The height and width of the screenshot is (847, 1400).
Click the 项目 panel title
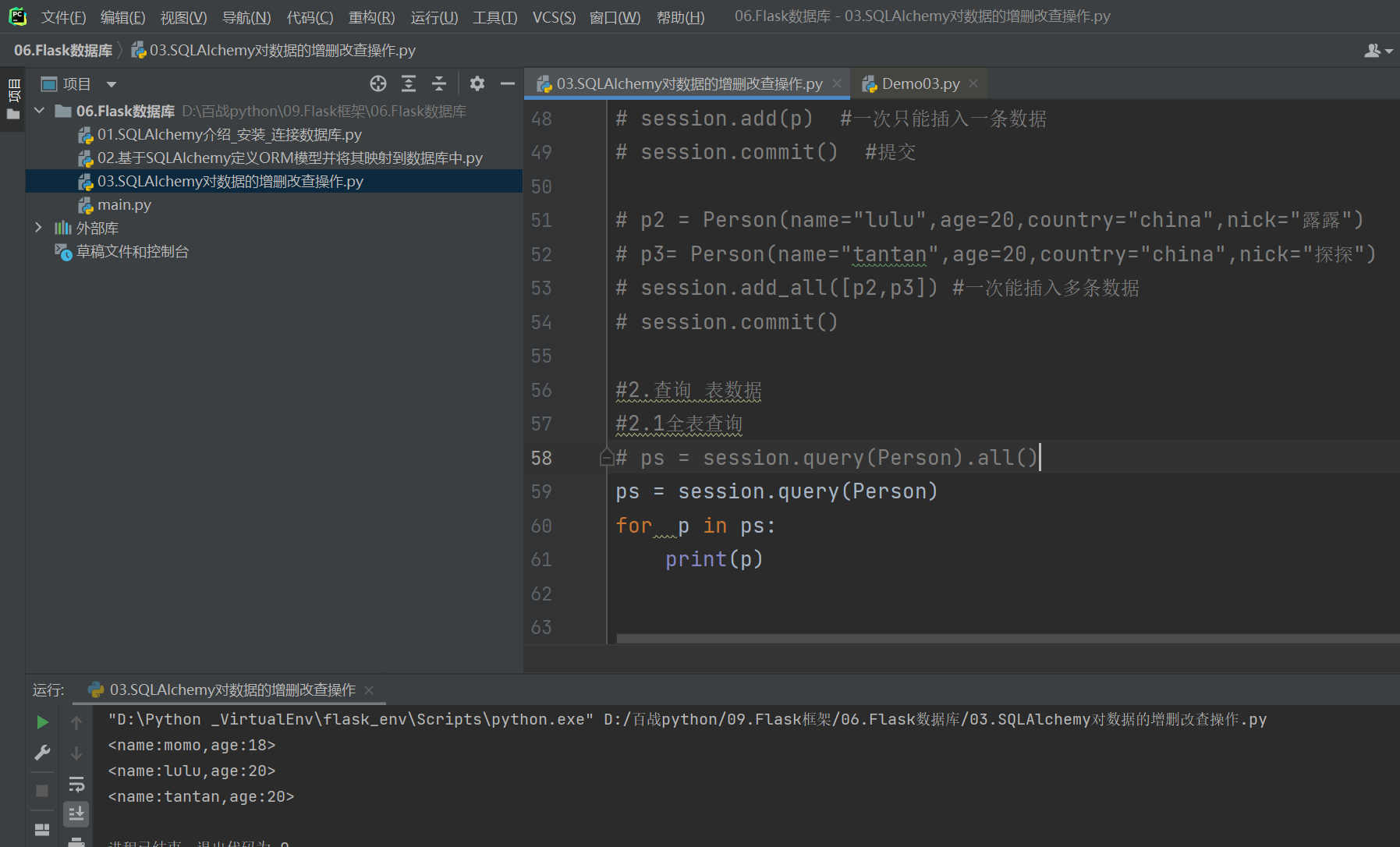coord(76,84)
